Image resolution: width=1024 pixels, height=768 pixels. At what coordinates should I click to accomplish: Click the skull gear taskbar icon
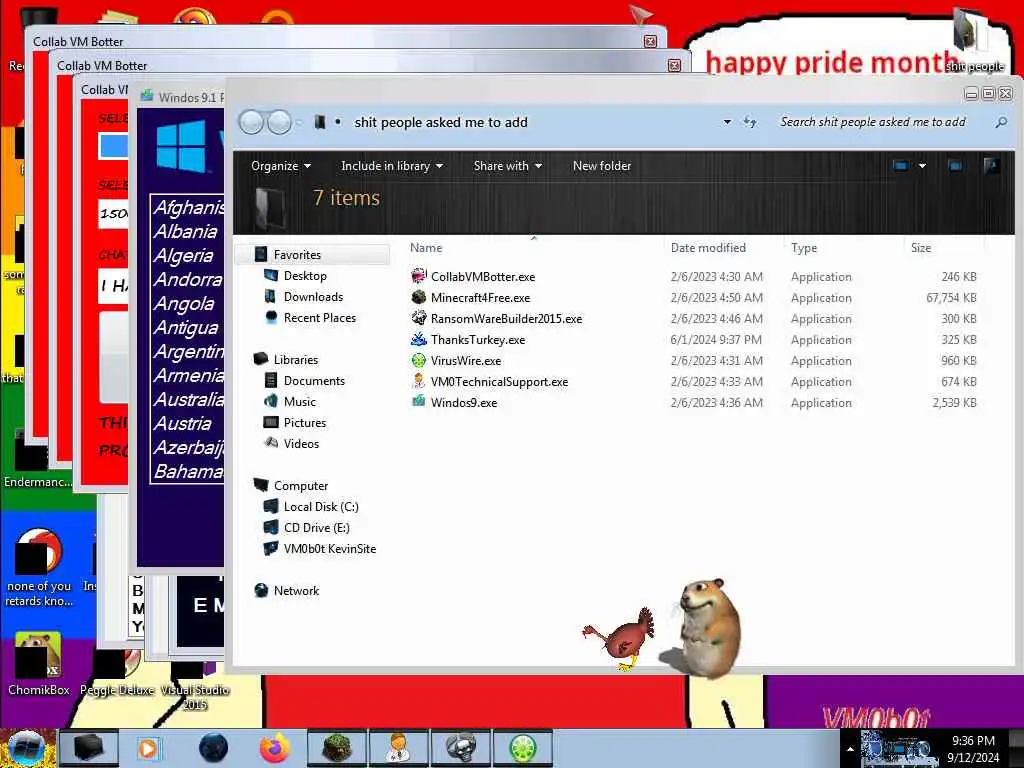(461, 748)
